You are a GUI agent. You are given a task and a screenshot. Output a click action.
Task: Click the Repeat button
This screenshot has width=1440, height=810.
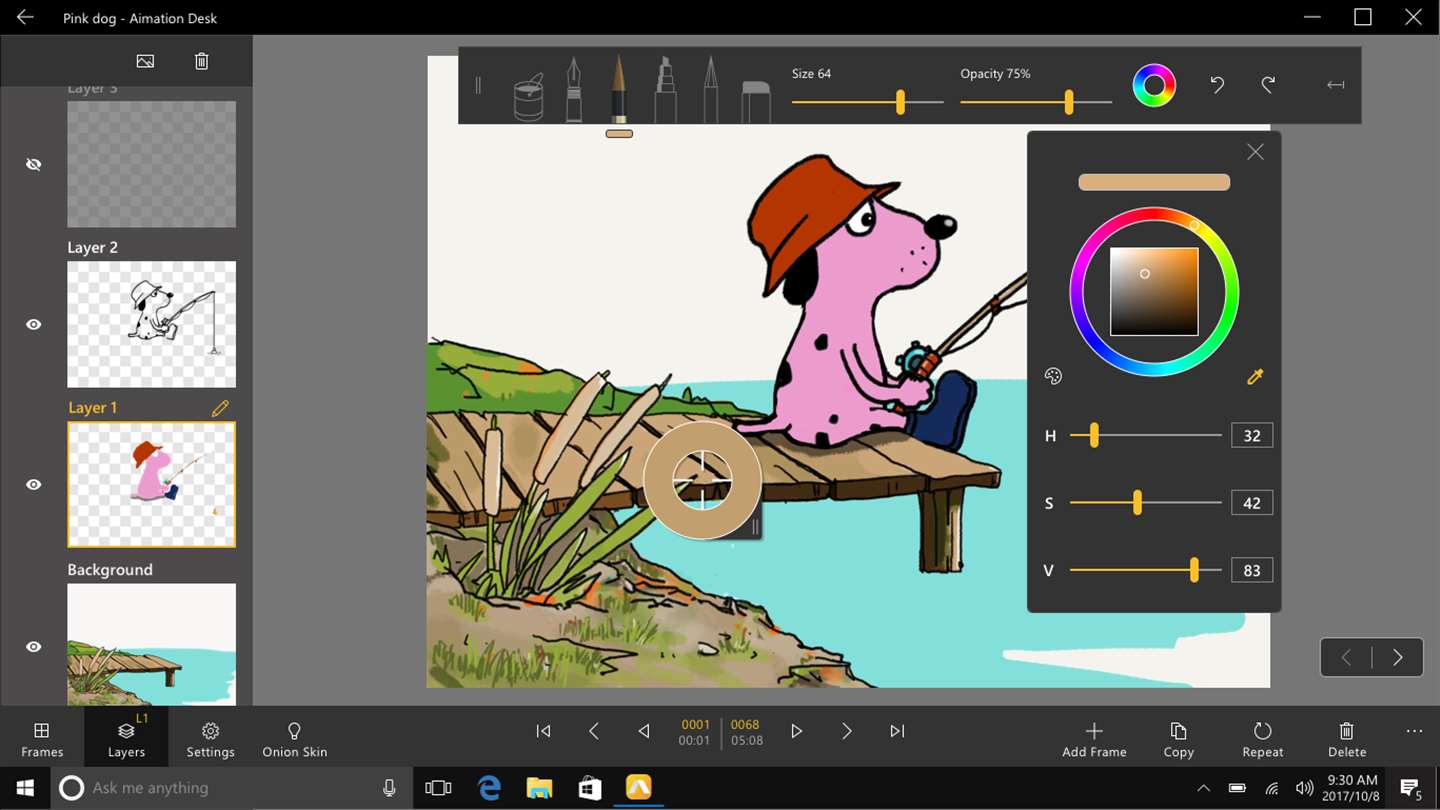pos(1262,739)
